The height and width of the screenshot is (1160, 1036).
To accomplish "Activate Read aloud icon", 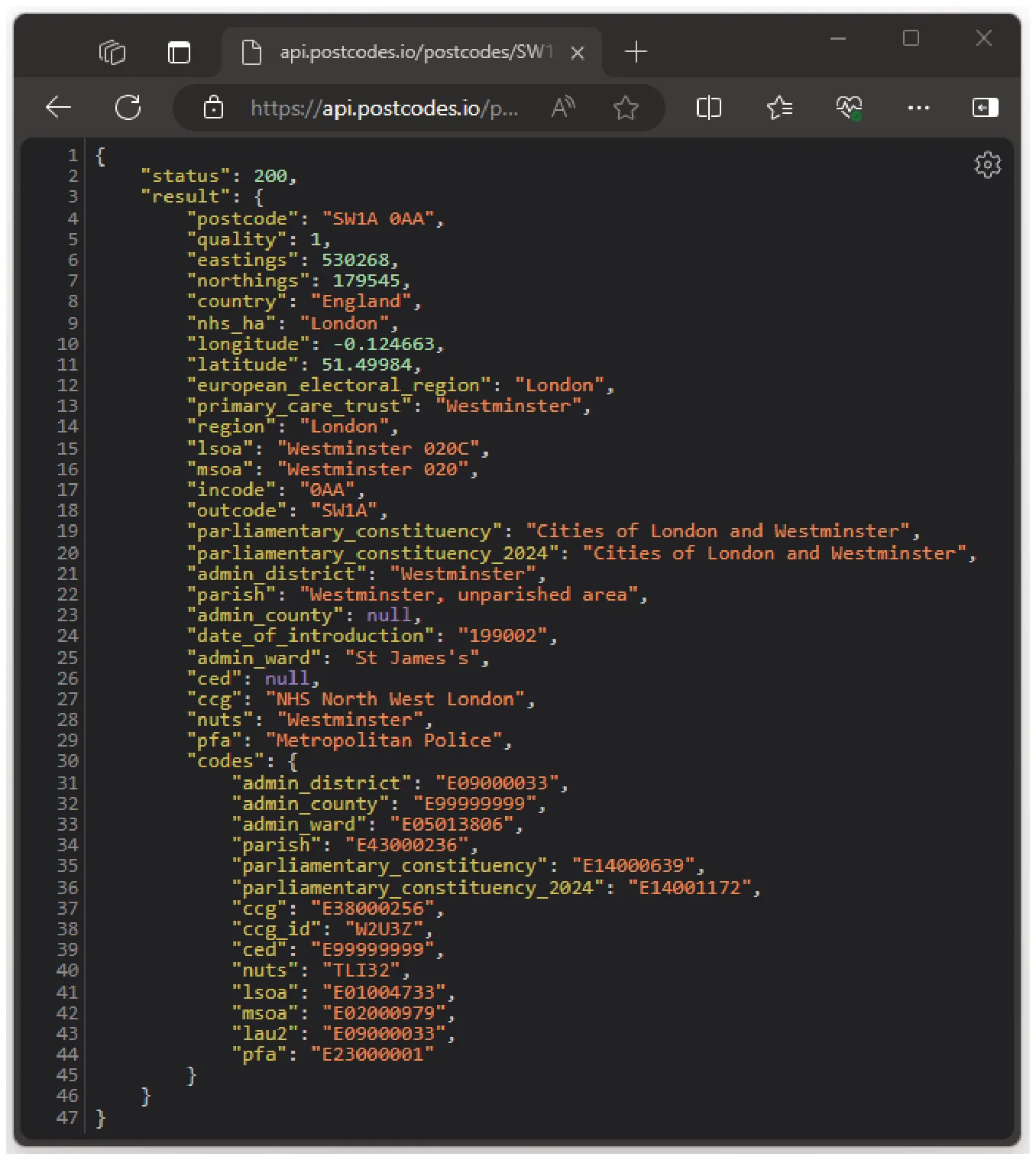I will point(564,107).
